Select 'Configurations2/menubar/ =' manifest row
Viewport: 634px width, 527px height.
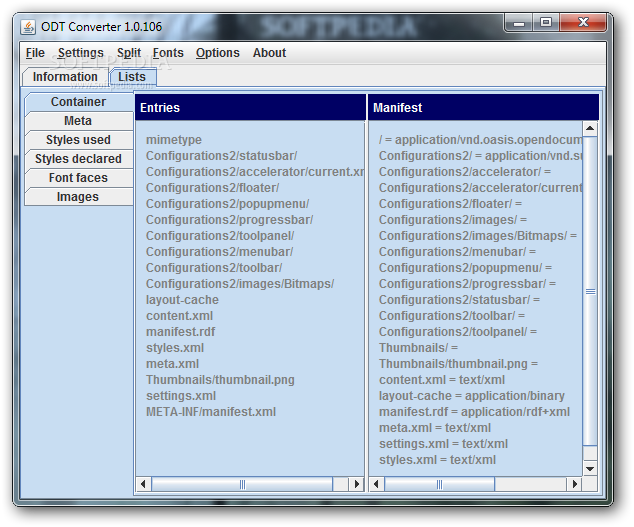click(x=457, y=252)
